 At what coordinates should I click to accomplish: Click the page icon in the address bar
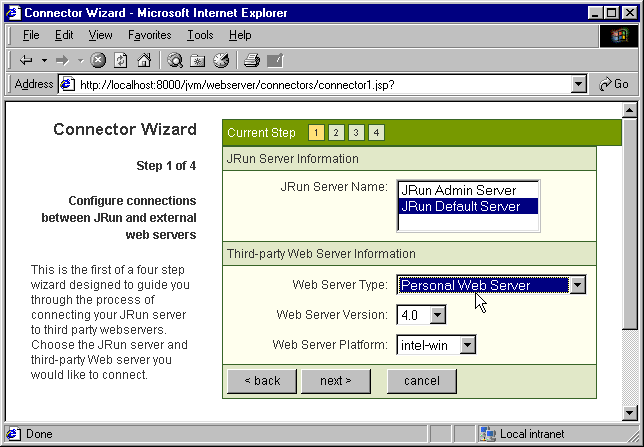tap(67, 85)
